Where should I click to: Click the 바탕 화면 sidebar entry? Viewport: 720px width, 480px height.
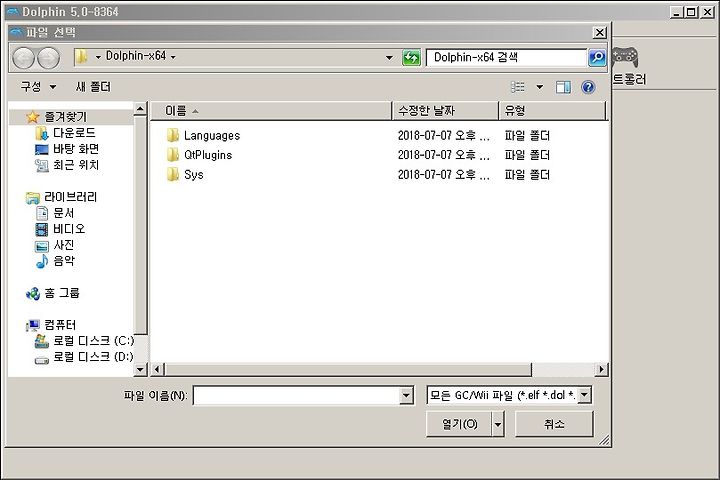(x=76, y=149)
